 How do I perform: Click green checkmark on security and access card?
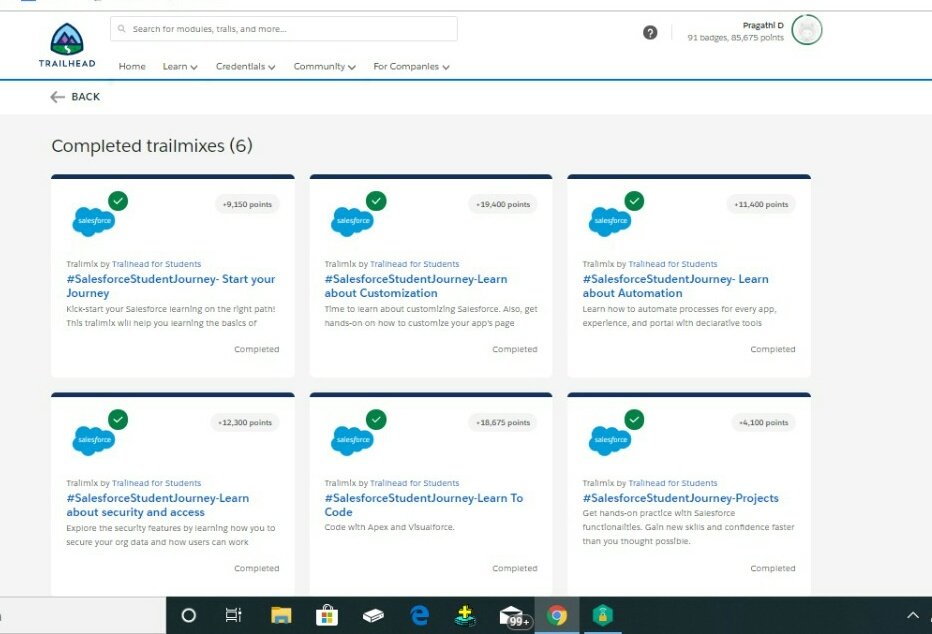(118, 419)
